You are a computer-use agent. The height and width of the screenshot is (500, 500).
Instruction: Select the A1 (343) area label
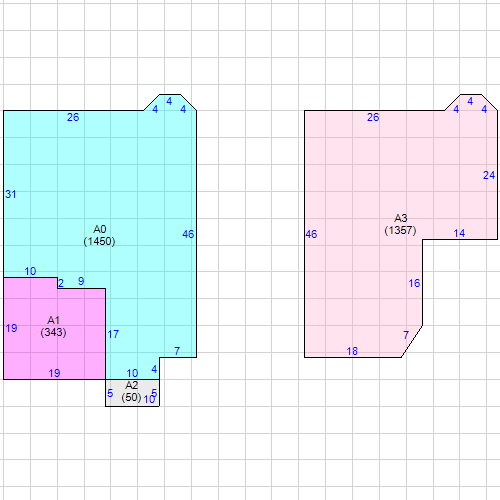53,326
